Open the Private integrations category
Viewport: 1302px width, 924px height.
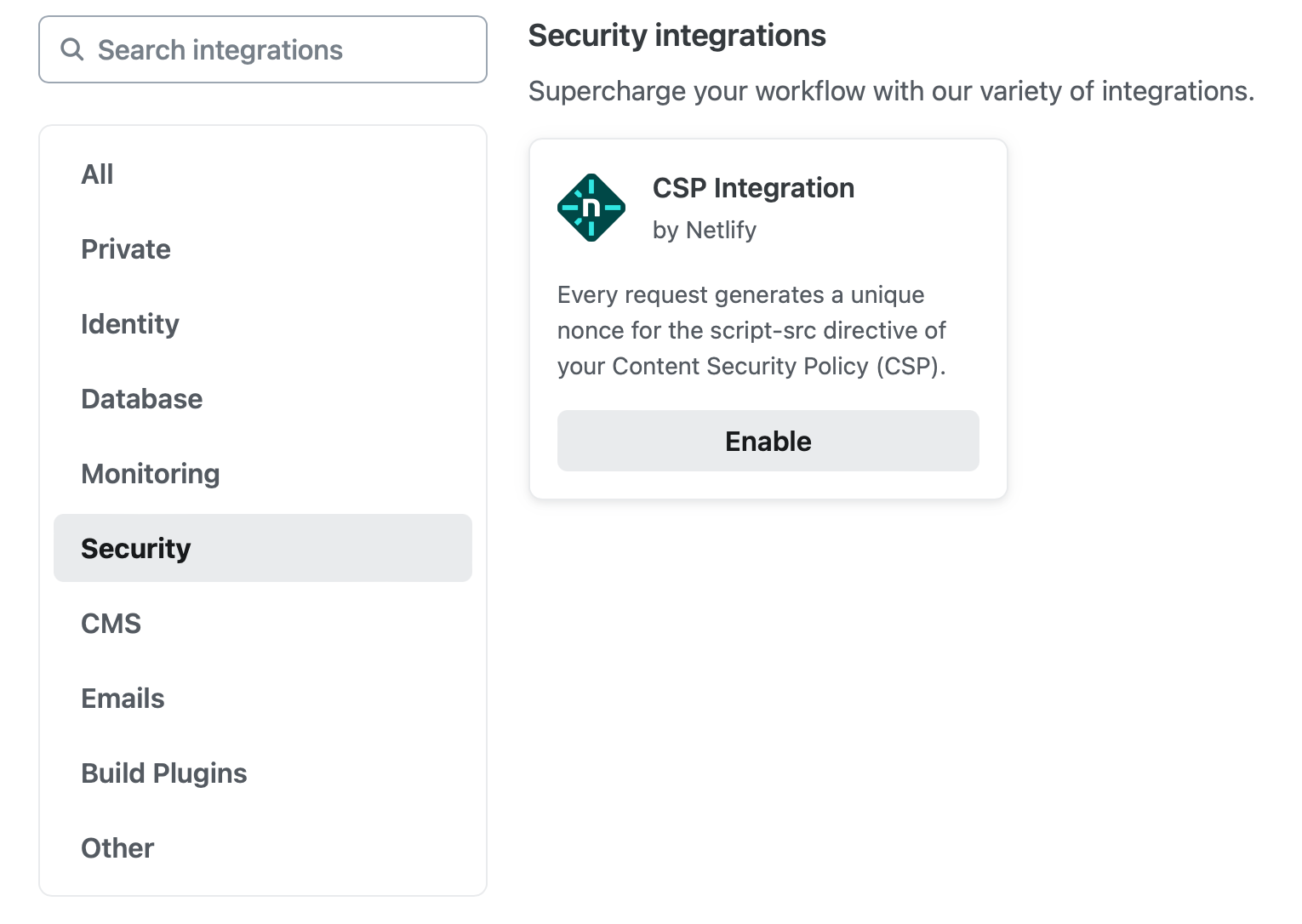coord(126,249)
